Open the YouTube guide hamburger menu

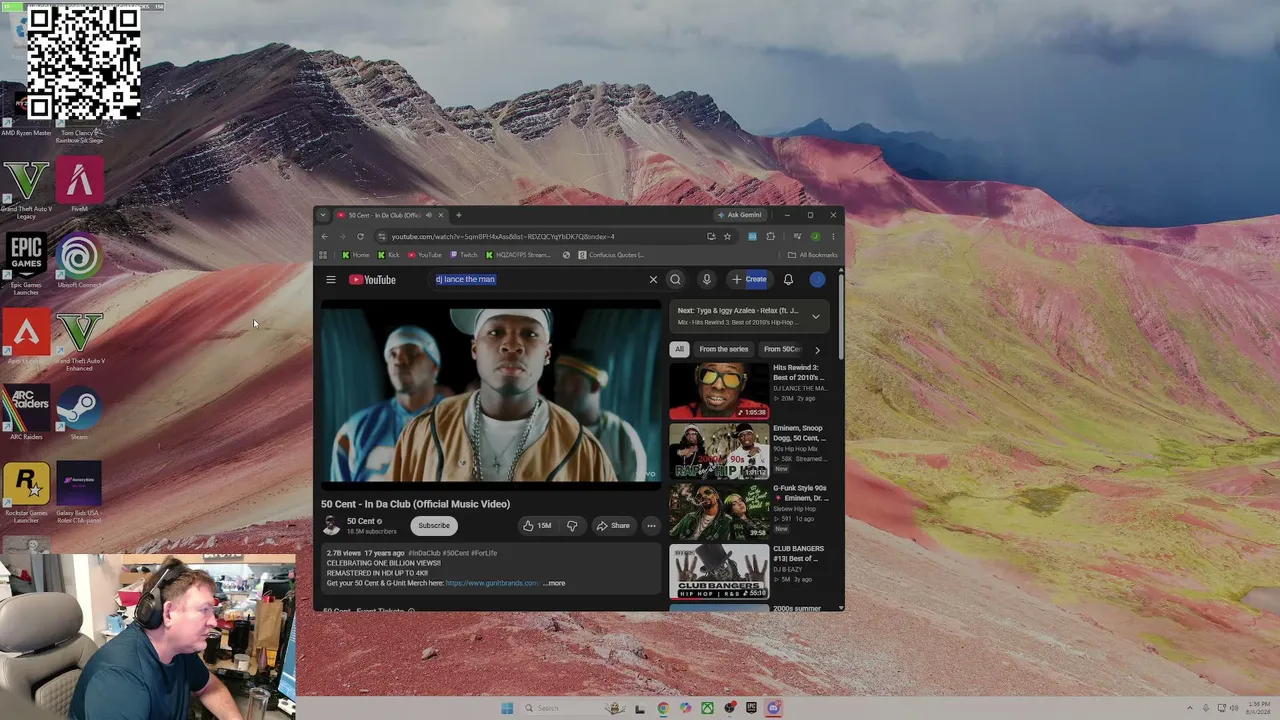click(x=331, y=280)
